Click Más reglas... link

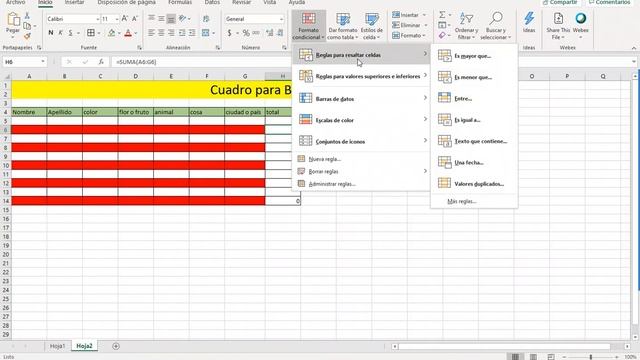[462, 201]
